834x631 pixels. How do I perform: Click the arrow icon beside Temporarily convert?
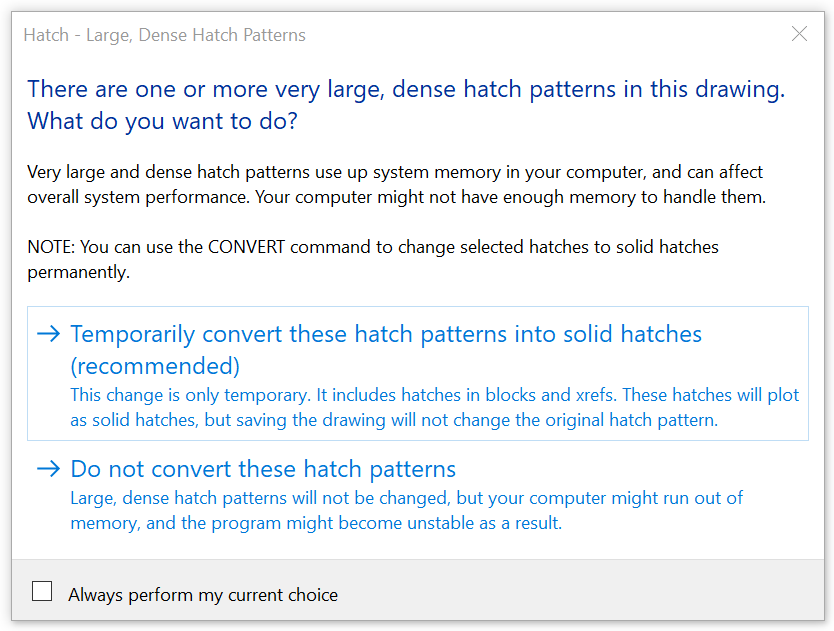click(48, 334)
